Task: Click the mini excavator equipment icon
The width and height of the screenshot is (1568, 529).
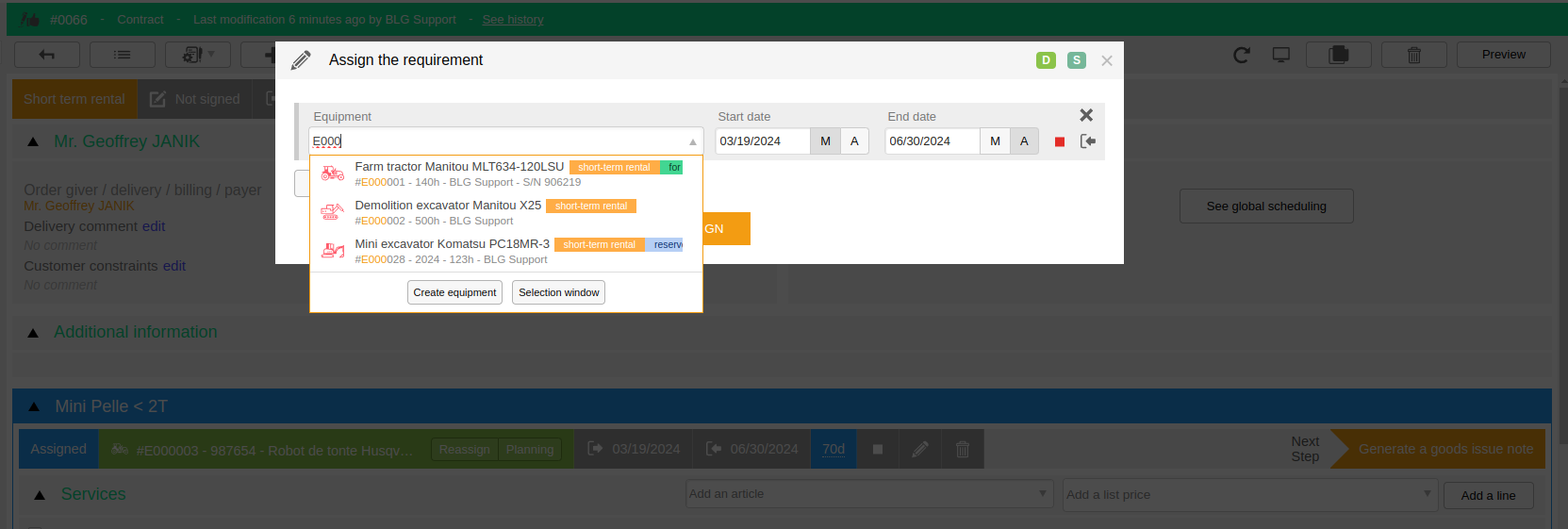Action: click(333, 251)
